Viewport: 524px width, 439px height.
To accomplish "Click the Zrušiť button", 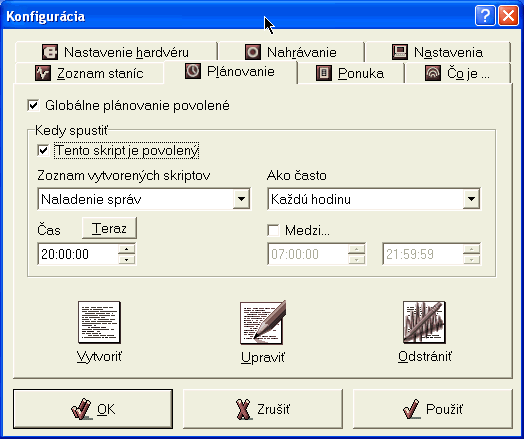I will pyautogui.click(x=263, y=409).
